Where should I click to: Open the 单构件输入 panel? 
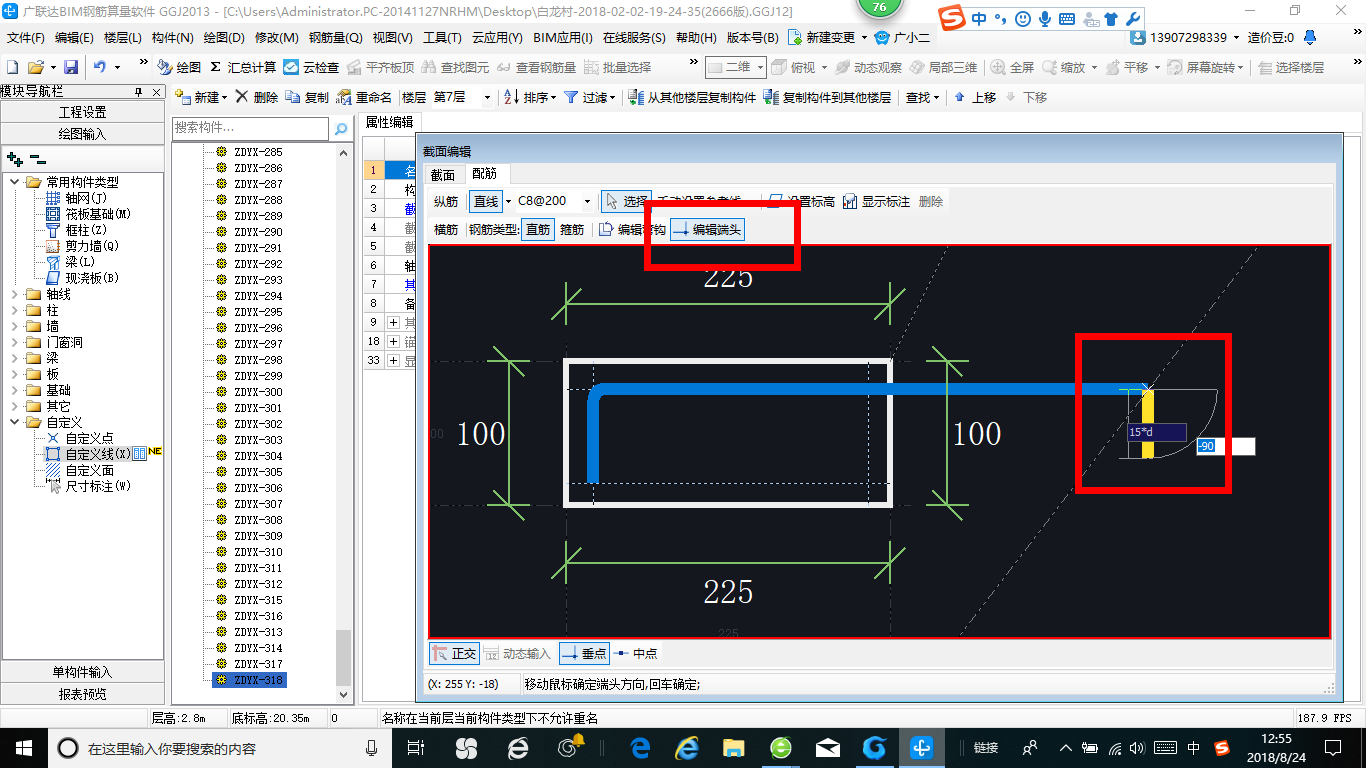click(82, 672)
